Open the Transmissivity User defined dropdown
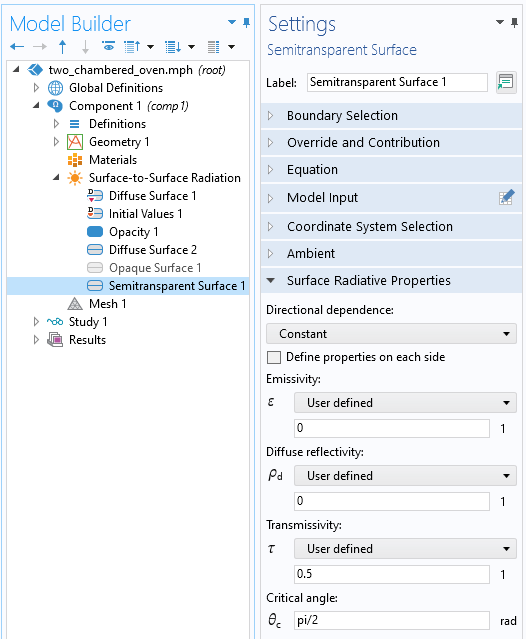 pyautogui.click(x=405, y=549)
